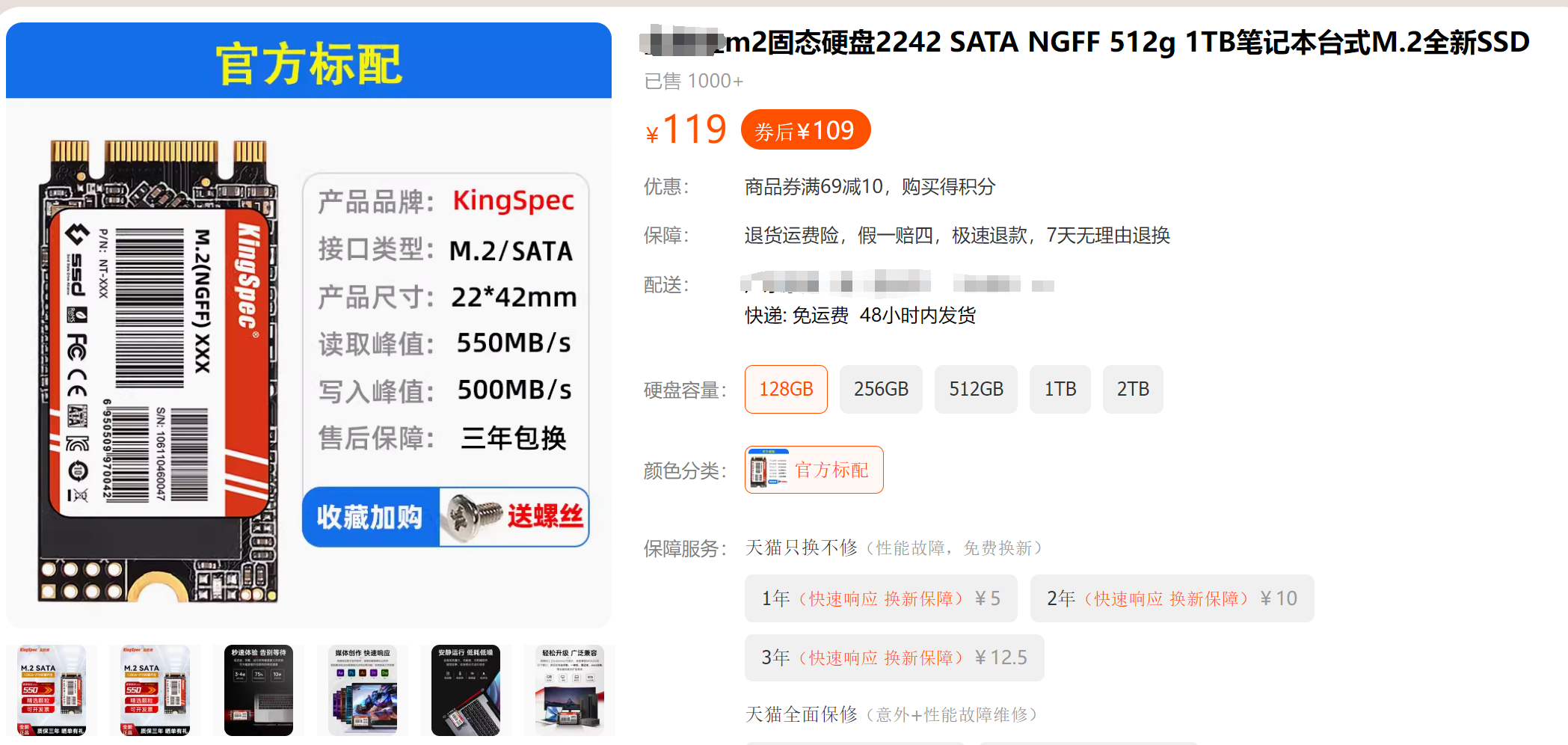Click the 天猫全面保修 service heading
Image resolution: width=1568 pixels, height=745 pixels.
pos(802,714)
